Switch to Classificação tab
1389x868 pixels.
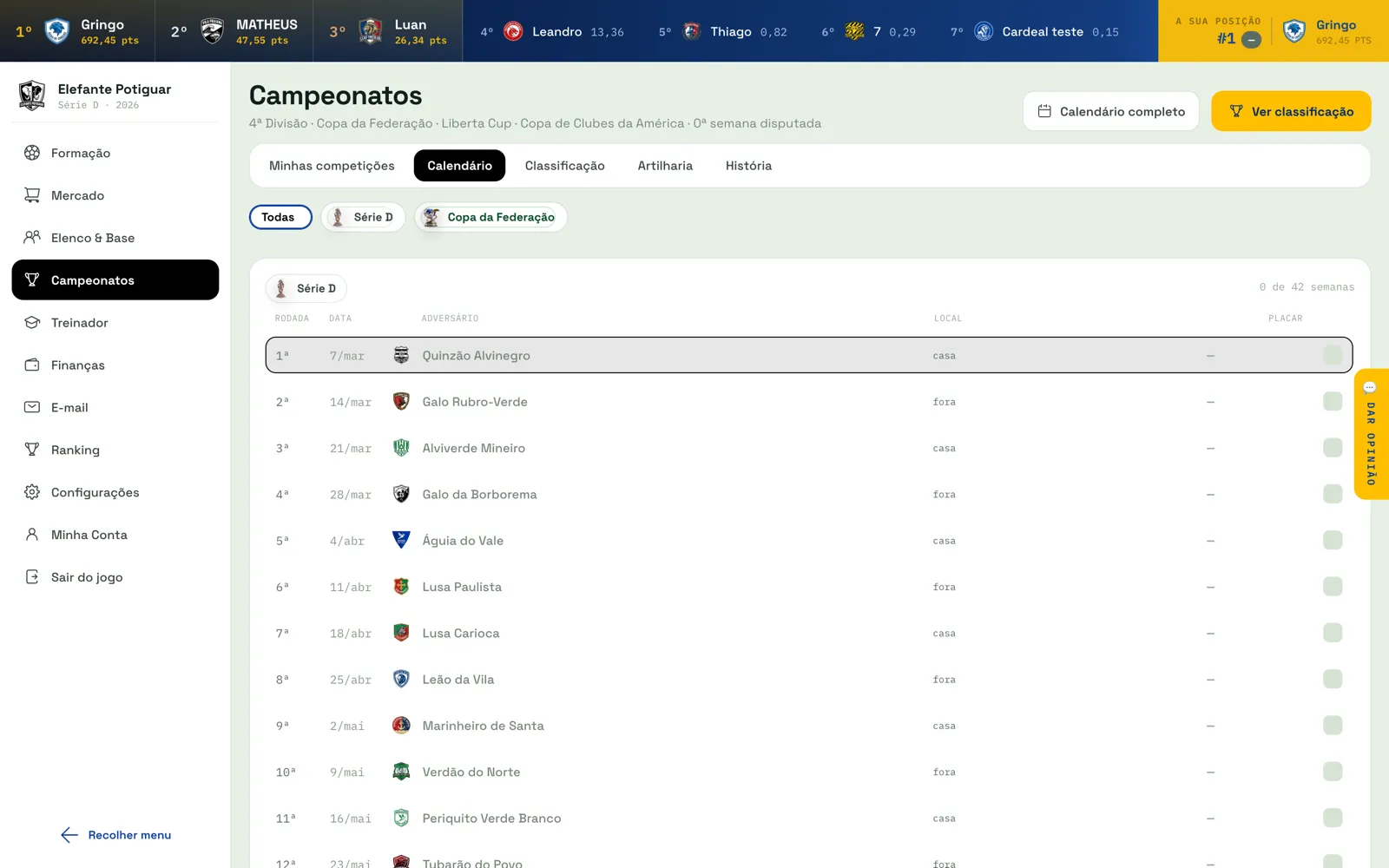pyautogui.click(x=564, y=166)
